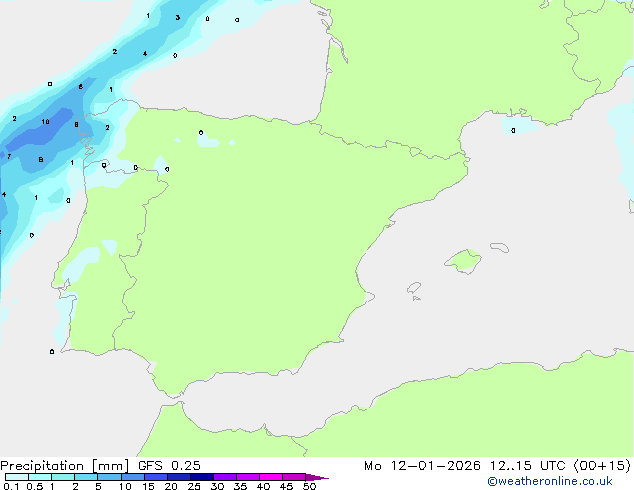Click the 0.1–0.5 mm legend swatch
This screenshot has height=490, width=634.
(17, 477)
